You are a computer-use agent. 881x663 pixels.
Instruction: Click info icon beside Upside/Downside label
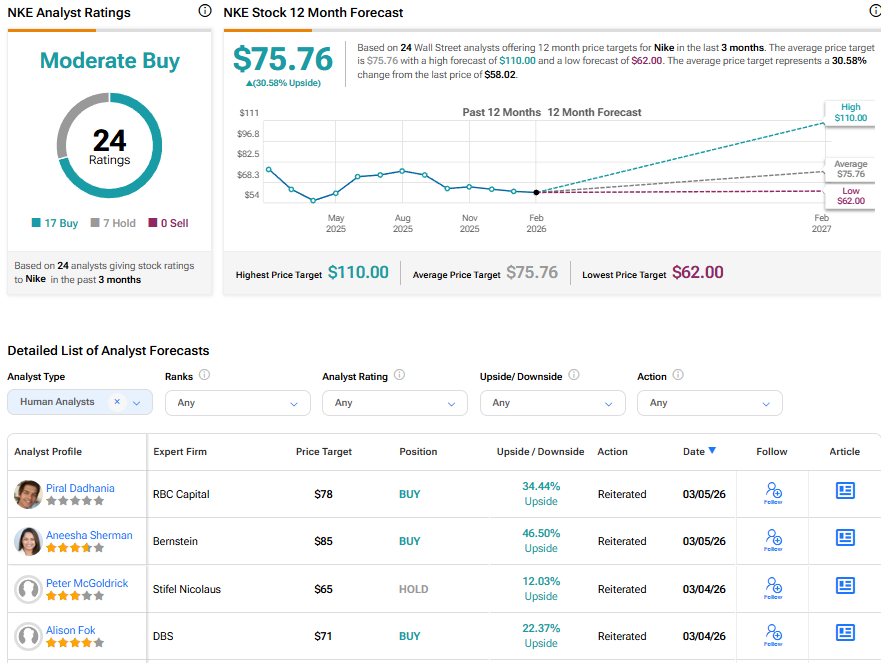click(x=574, y=375)
